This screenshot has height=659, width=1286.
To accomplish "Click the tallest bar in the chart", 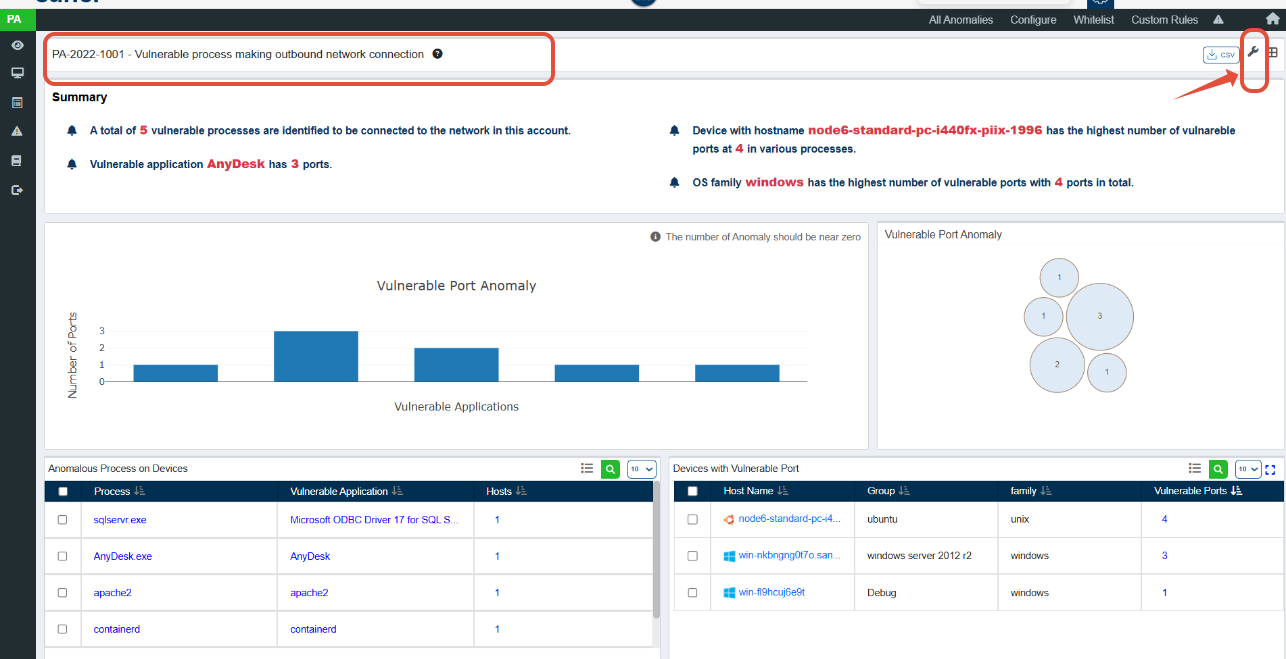I will tap(316, 356).
